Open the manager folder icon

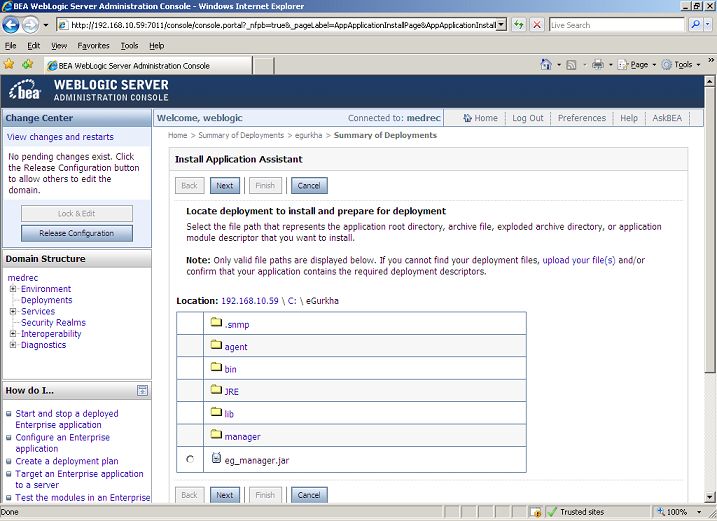216,435
